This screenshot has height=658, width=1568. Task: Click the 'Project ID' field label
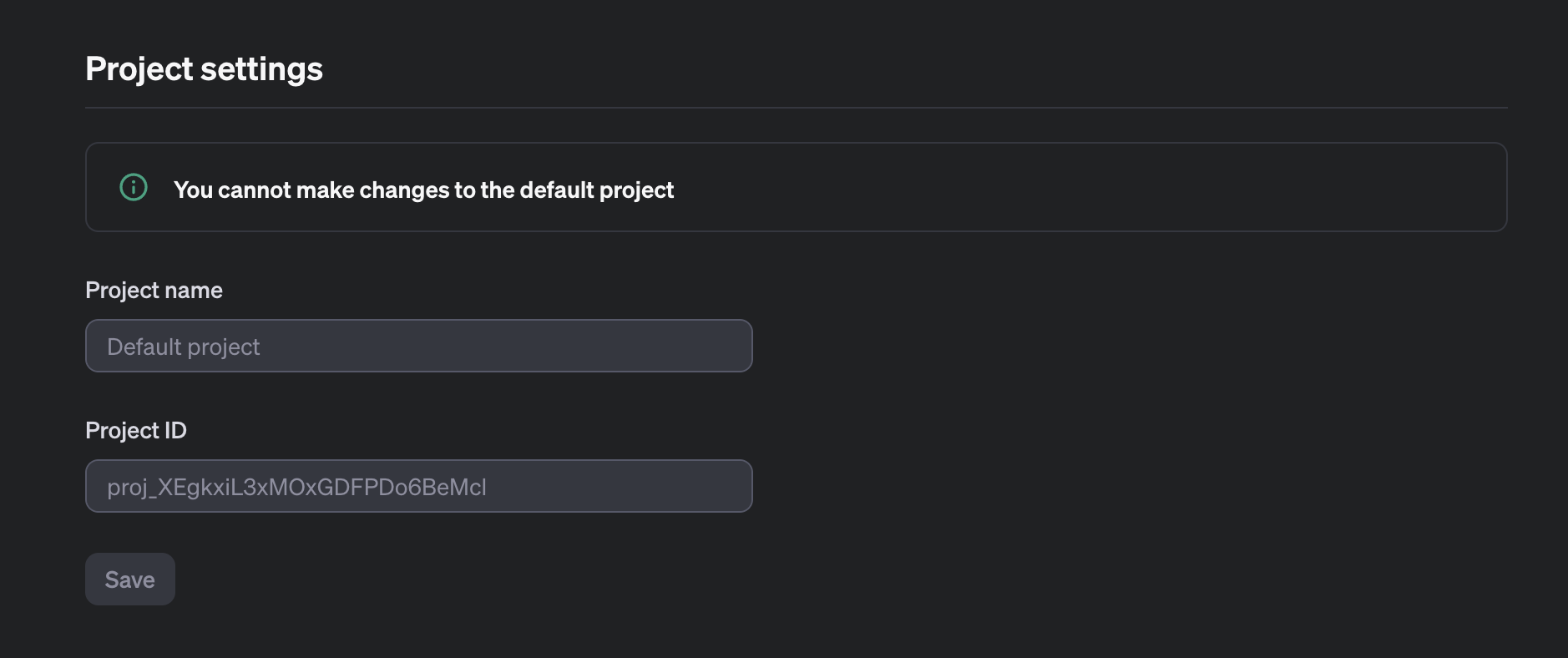point(136,431)
